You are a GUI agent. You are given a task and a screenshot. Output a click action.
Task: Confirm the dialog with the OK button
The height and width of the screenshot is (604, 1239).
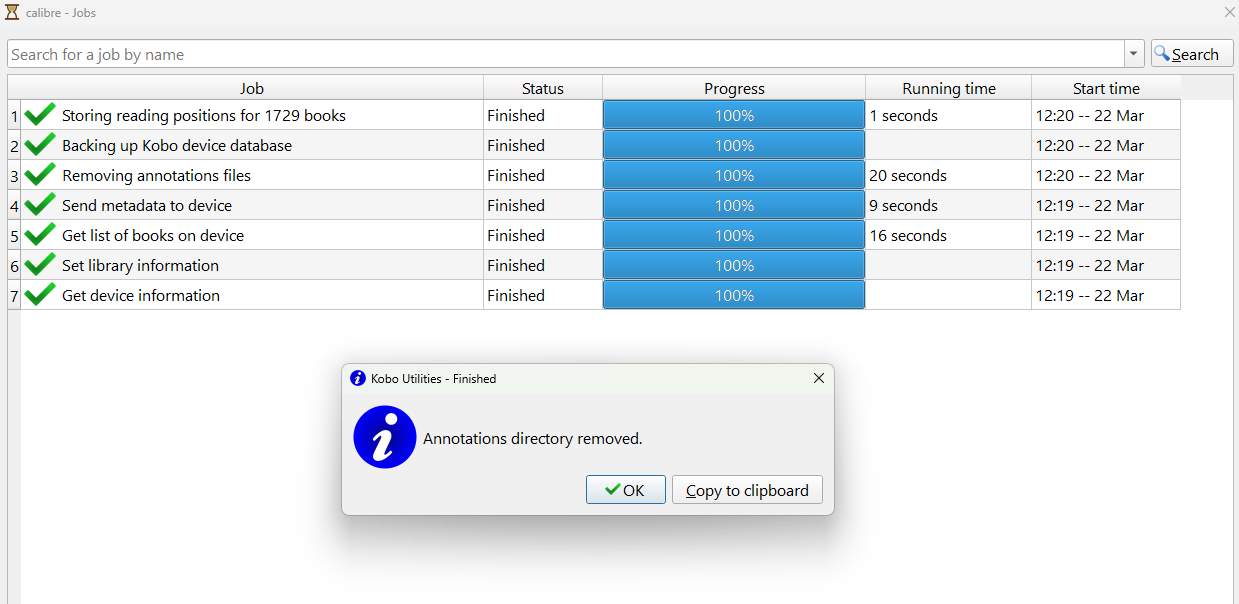click(x=626, y=490)
